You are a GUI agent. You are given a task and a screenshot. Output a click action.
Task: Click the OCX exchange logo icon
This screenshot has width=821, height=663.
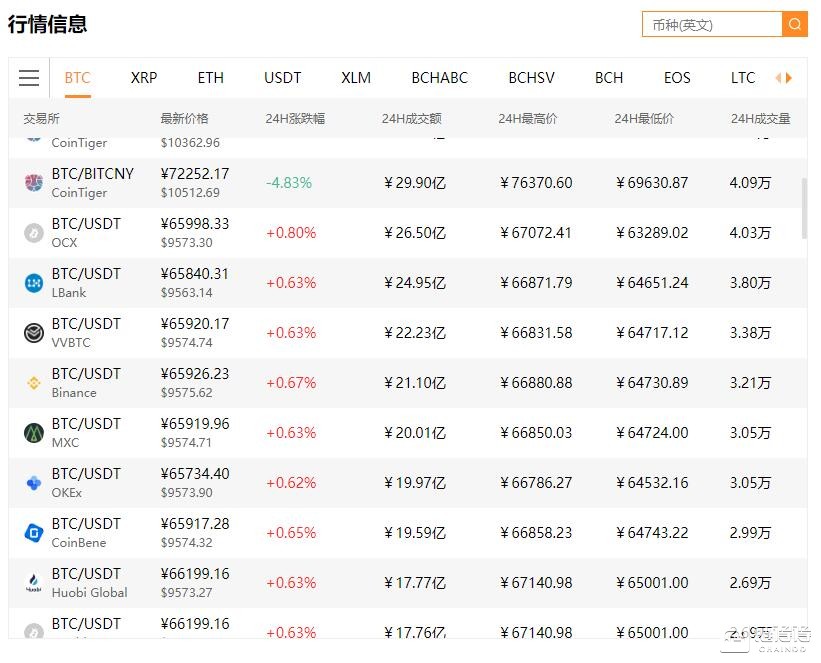34,233
